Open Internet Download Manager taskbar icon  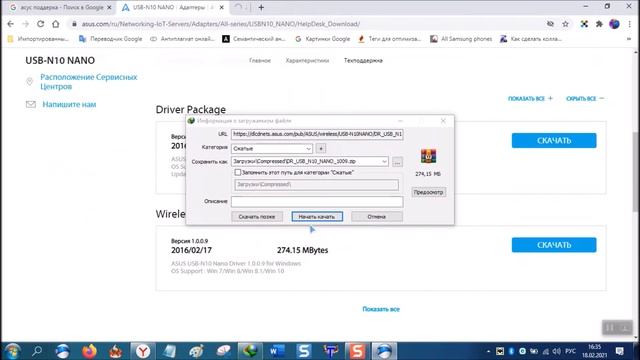(x=250, y=351)
